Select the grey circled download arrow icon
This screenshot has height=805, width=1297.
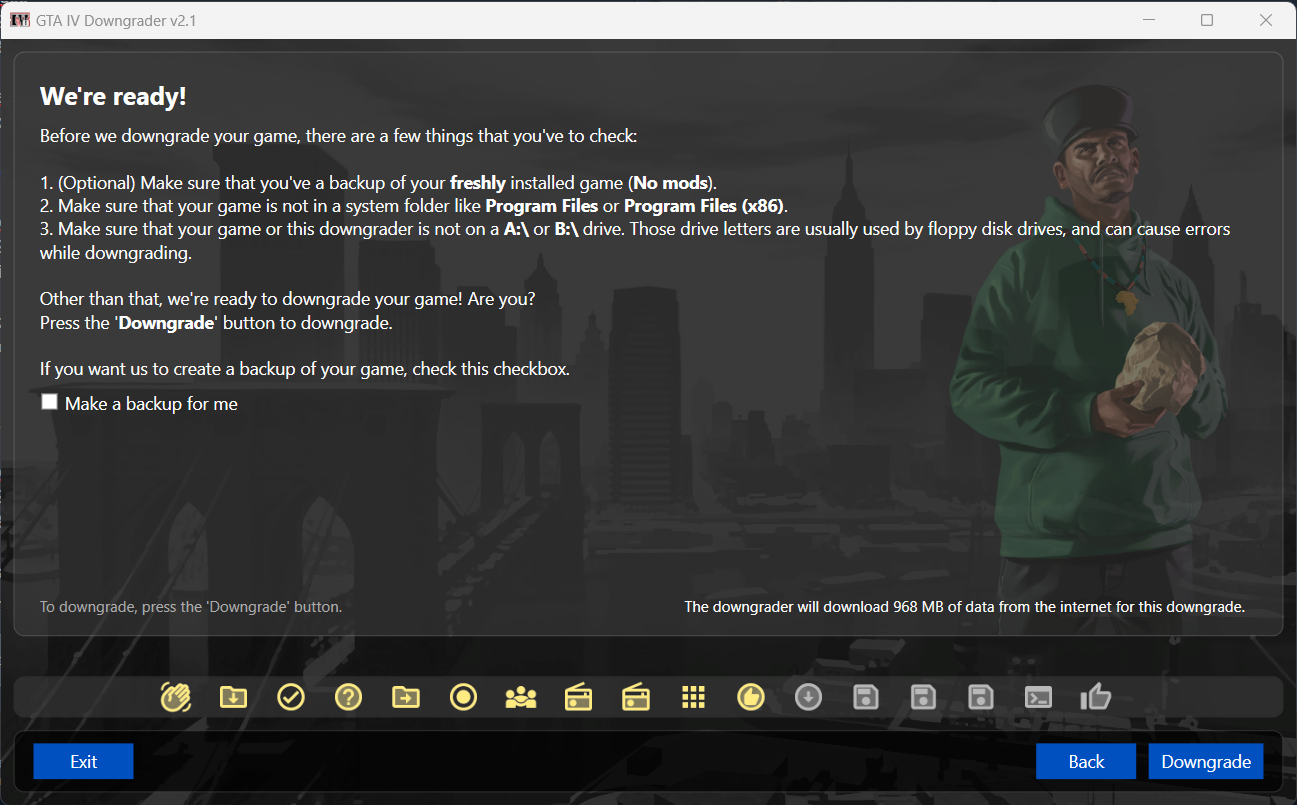click(808, 697)
